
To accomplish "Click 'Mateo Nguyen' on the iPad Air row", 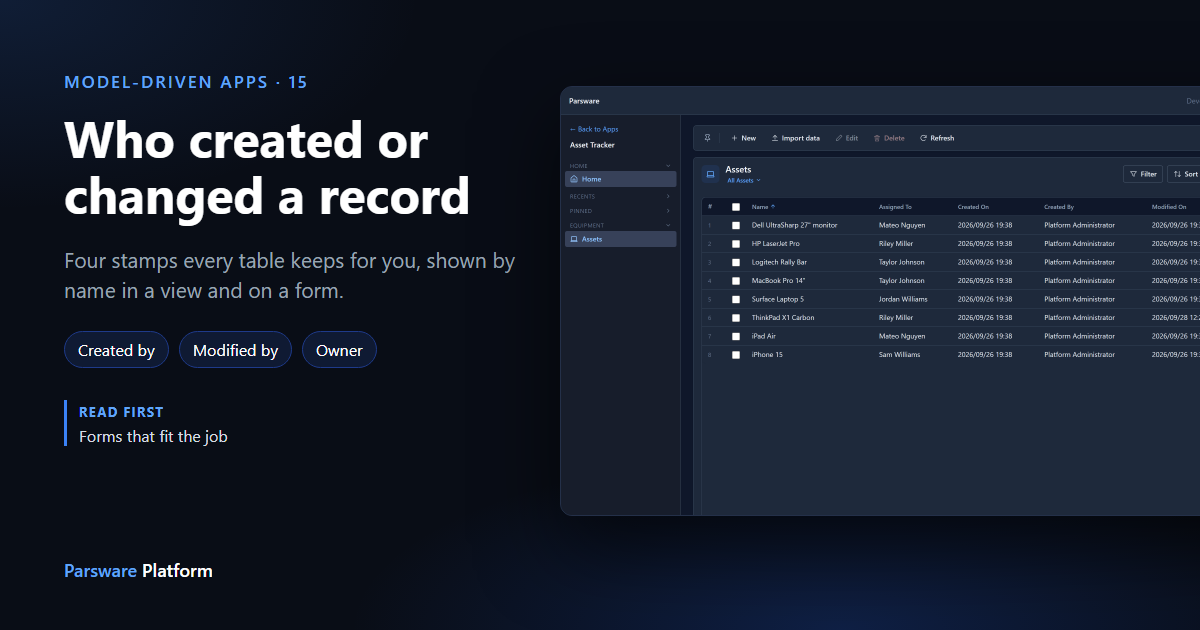I will [x=902, y=336].
